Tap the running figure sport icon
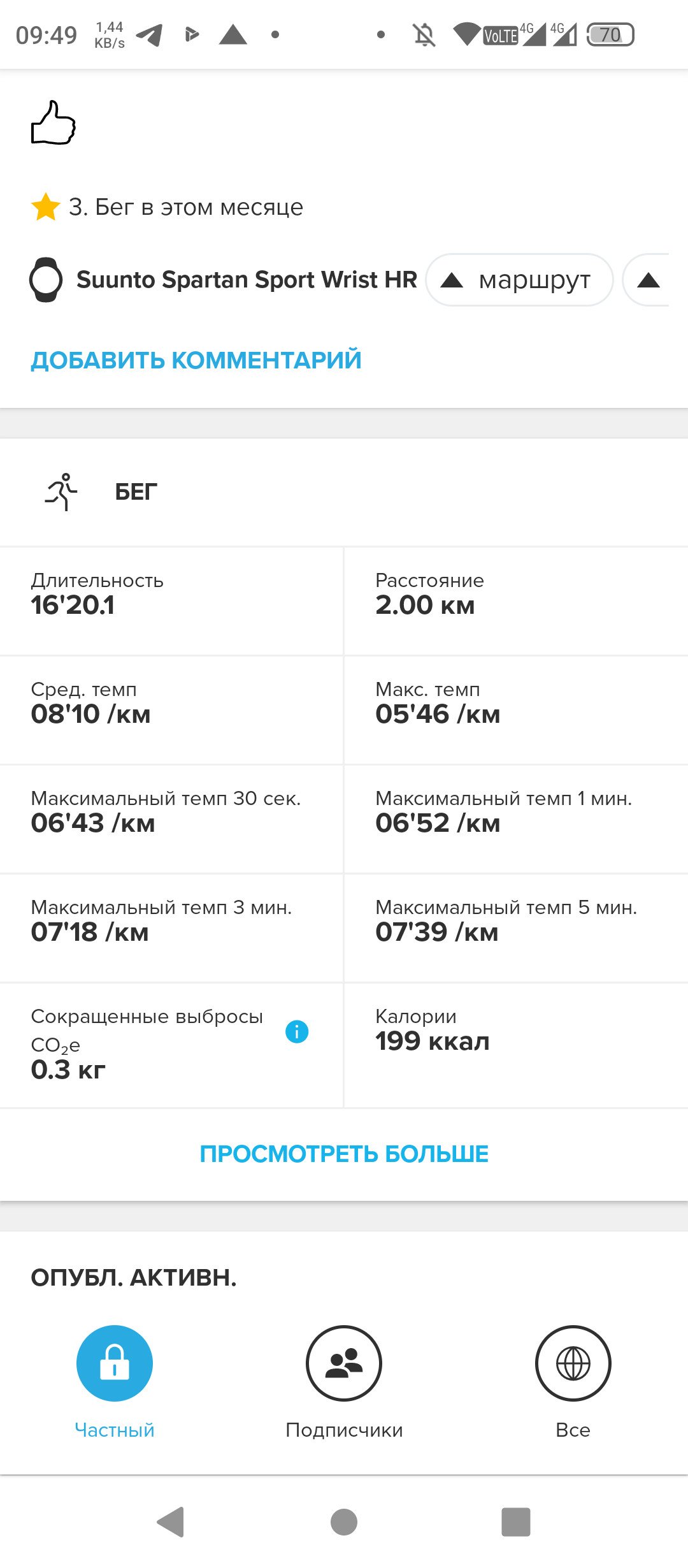 point(61,491)
